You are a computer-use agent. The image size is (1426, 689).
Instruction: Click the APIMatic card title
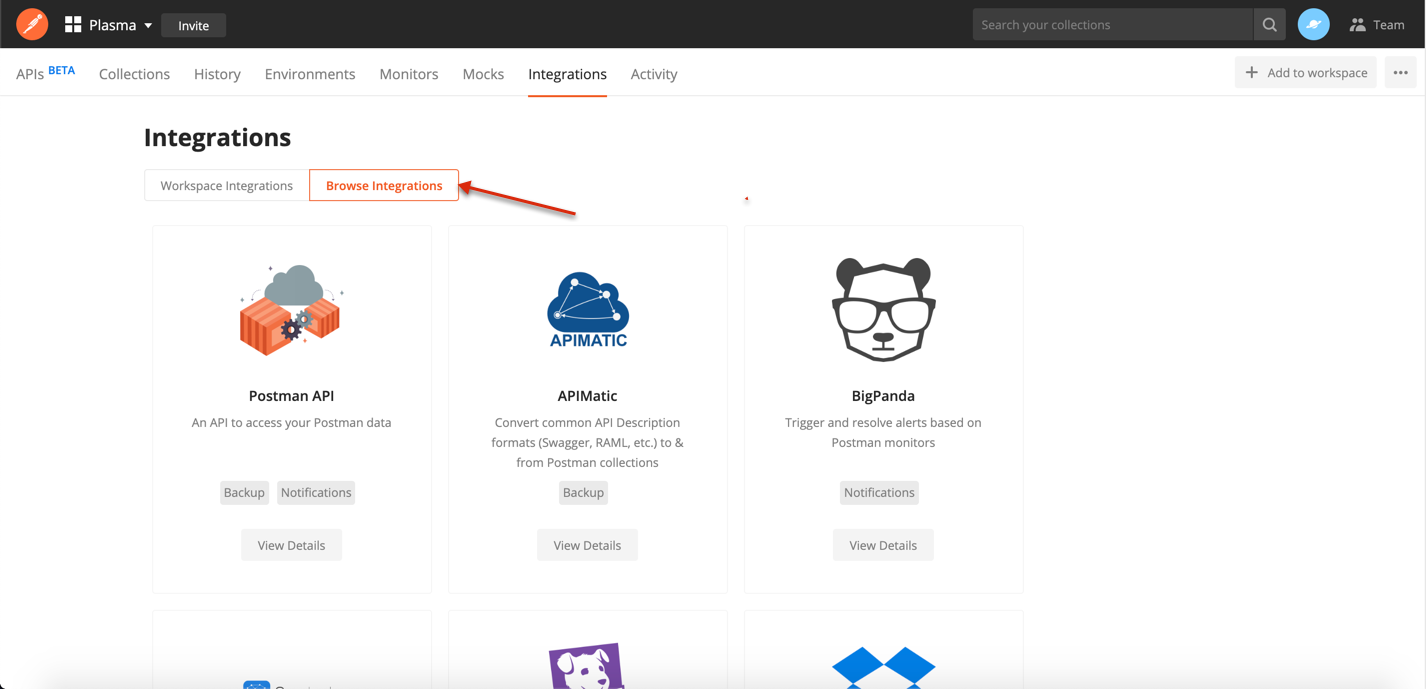pyautogui.click(x=587, y=396)
